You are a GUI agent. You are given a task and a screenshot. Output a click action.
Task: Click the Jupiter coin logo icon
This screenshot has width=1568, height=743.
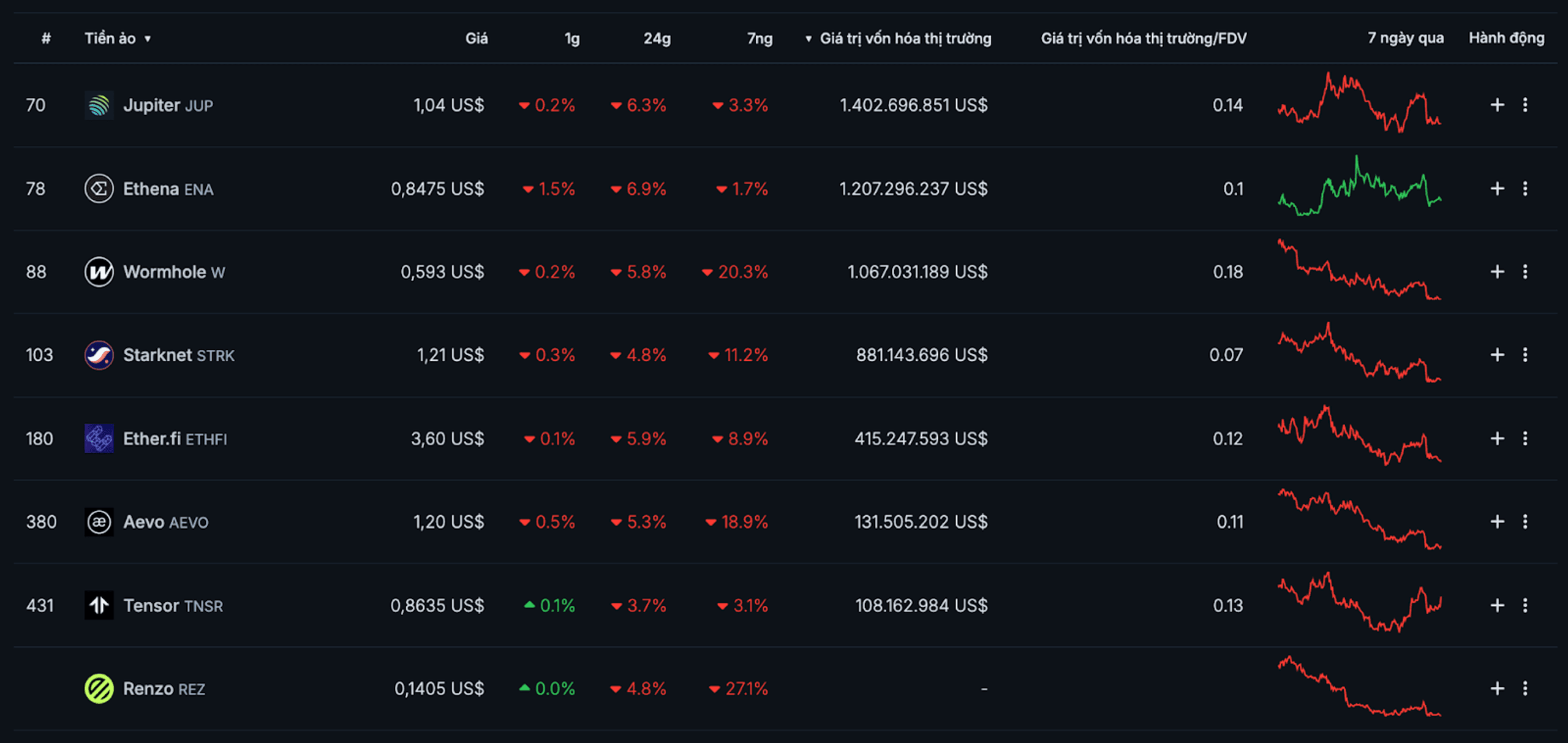tap(99, 105)
